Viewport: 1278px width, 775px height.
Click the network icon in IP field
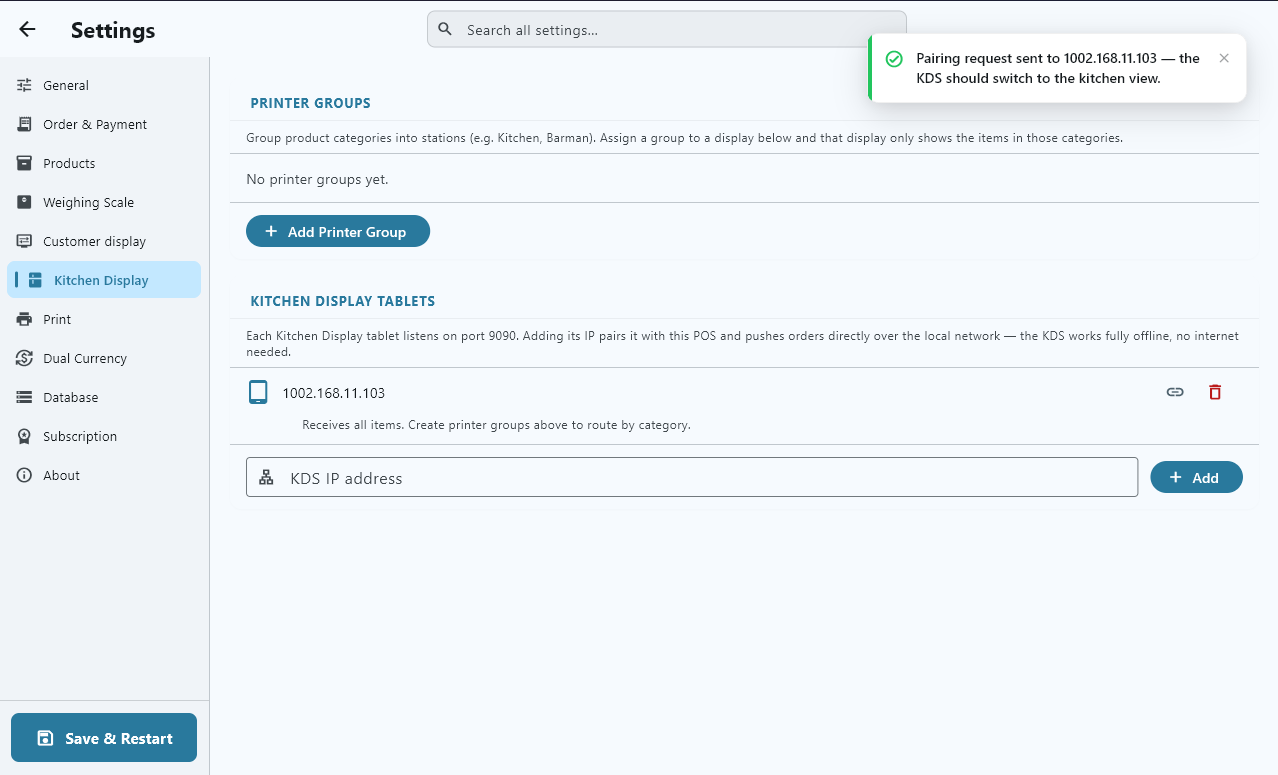click(x=266, y=478)
